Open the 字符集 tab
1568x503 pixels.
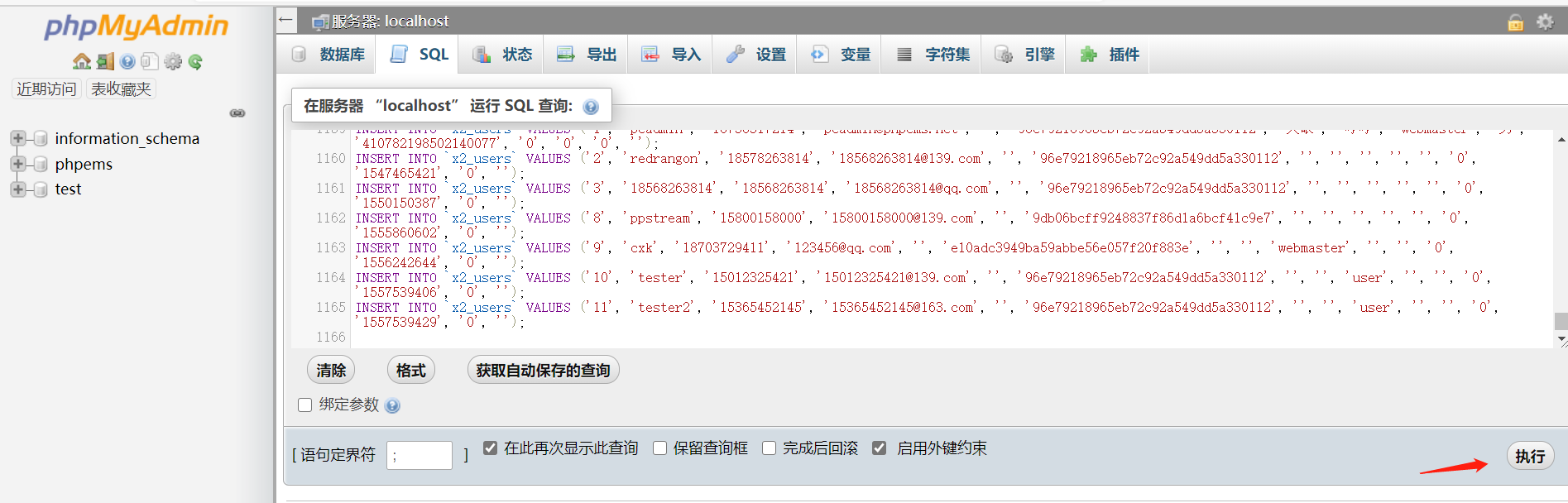click(x=933, y=55)
